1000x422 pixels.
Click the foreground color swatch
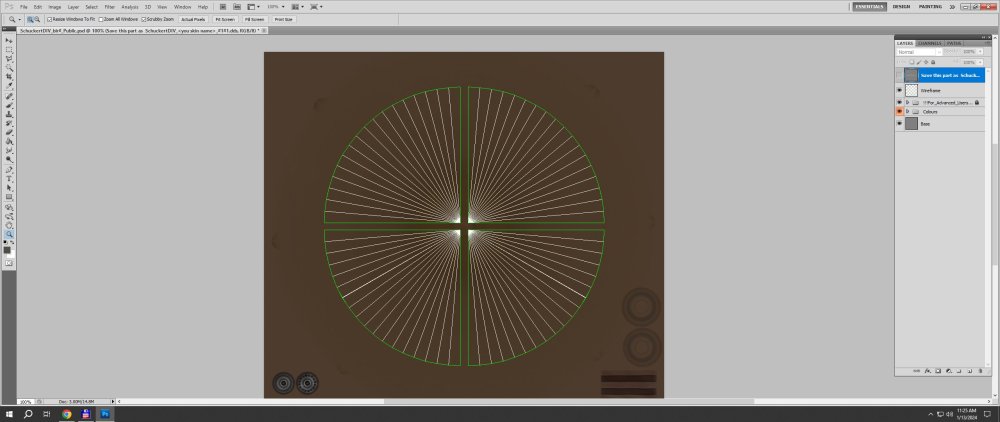[x=7, y=248]
